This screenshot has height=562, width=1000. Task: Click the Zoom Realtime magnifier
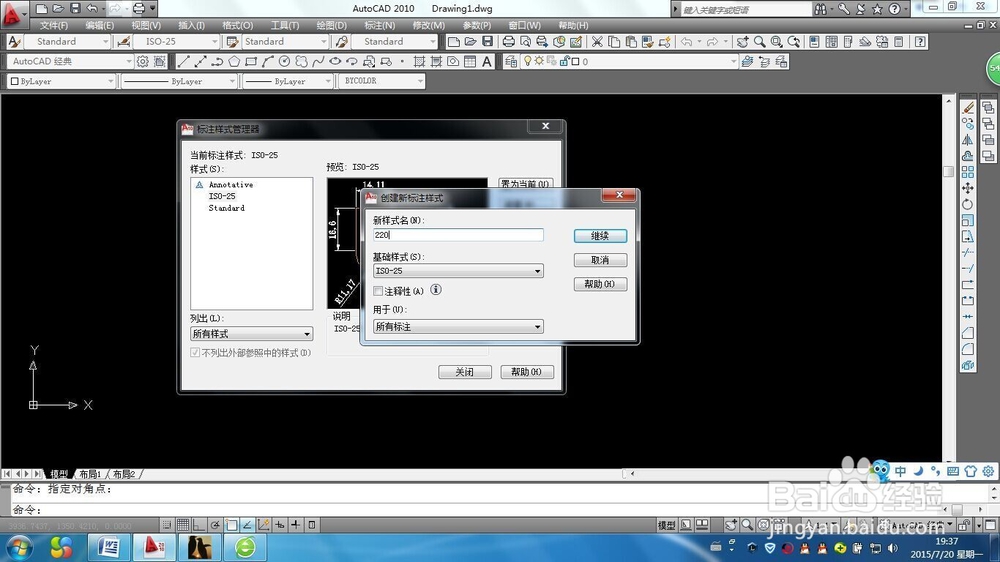pos(760,41)
